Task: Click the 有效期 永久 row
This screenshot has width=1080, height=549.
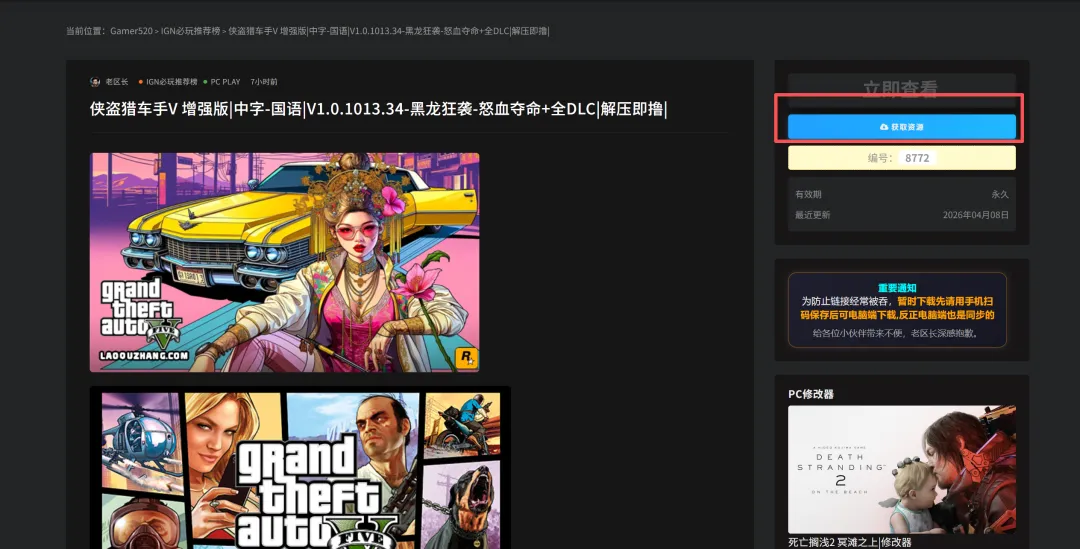Action: point(902,194)
